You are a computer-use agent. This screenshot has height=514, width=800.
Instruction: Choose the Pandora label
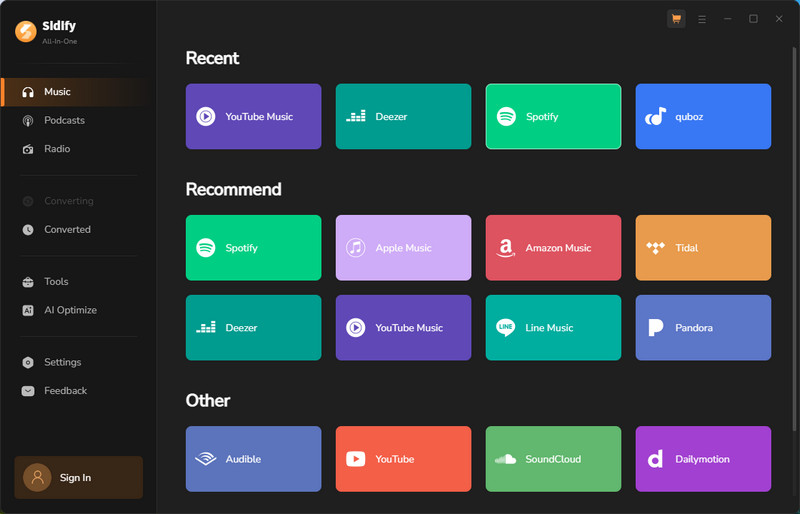[694, 328]
